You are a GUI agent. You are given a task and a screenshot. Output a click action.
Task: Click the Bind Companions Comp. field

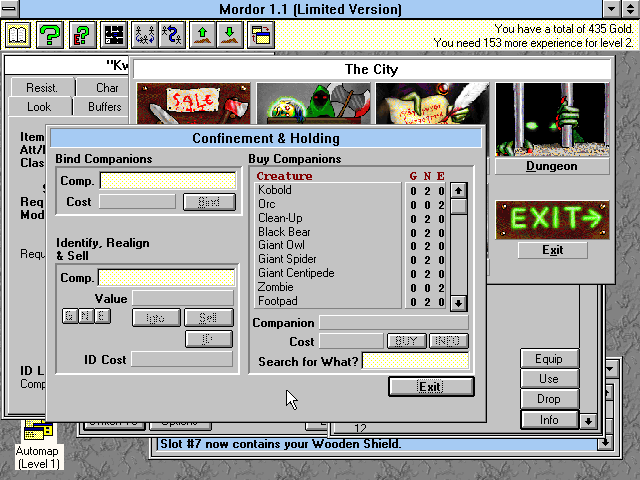tap(168, 180)
